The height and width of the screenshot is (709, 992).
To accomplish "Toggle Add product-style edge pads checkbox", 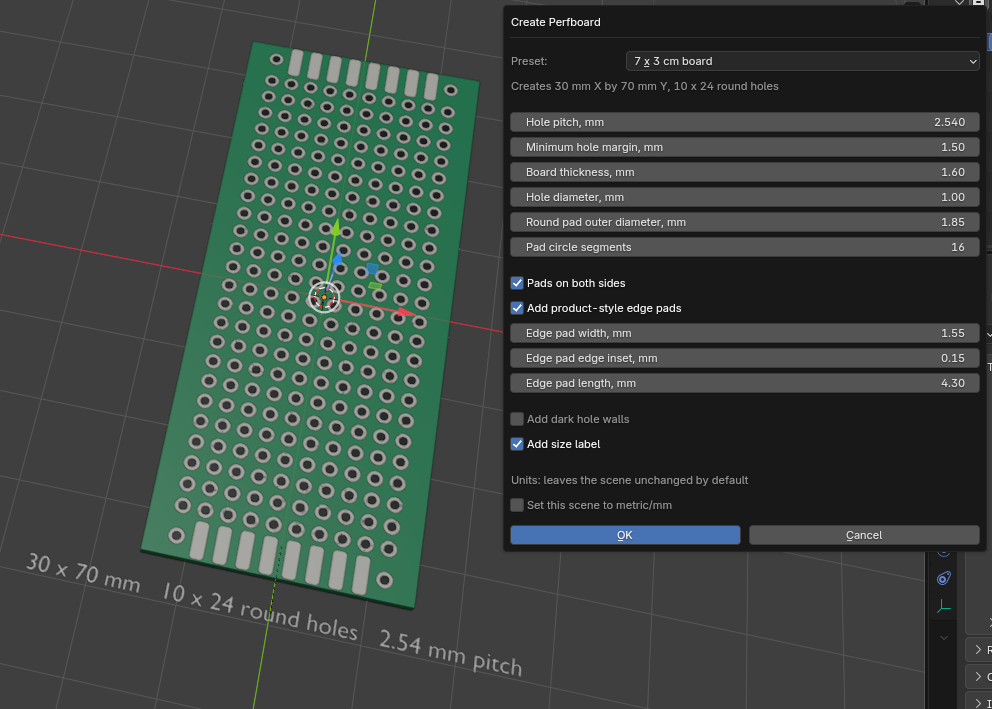I will 517,308.
